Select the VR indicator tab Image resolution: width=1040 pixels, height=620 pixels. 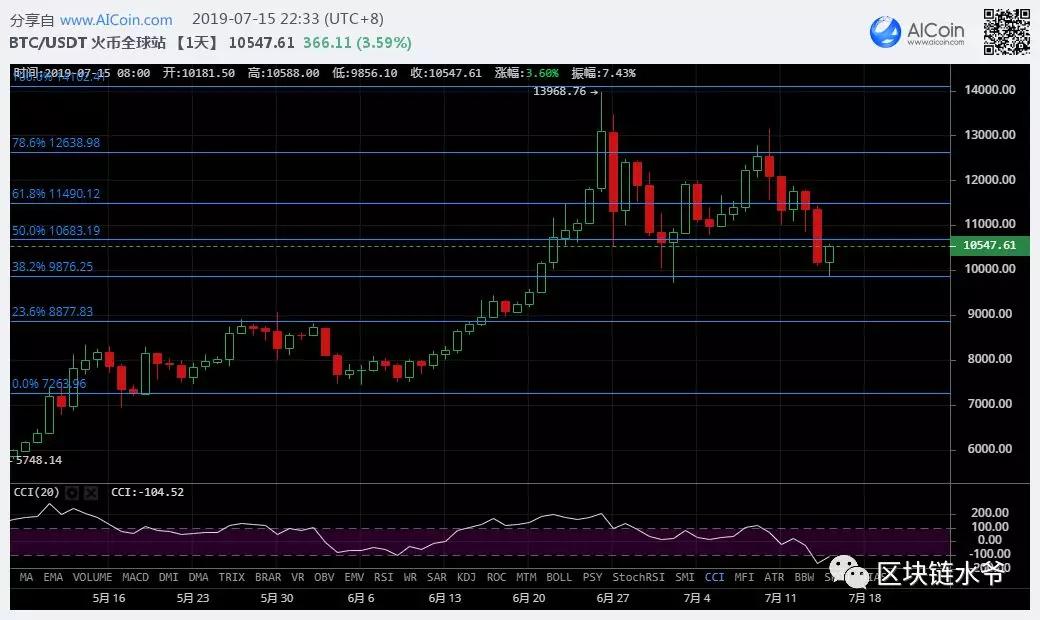tap(298, 577)
